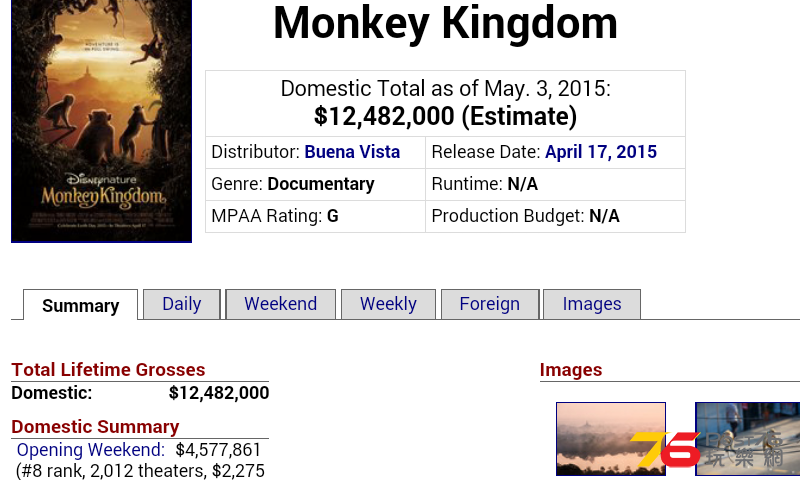The width and height of the screenshot is (800, 480).
Task: Select the Summary tab
Action: click(x=81, y=305)
